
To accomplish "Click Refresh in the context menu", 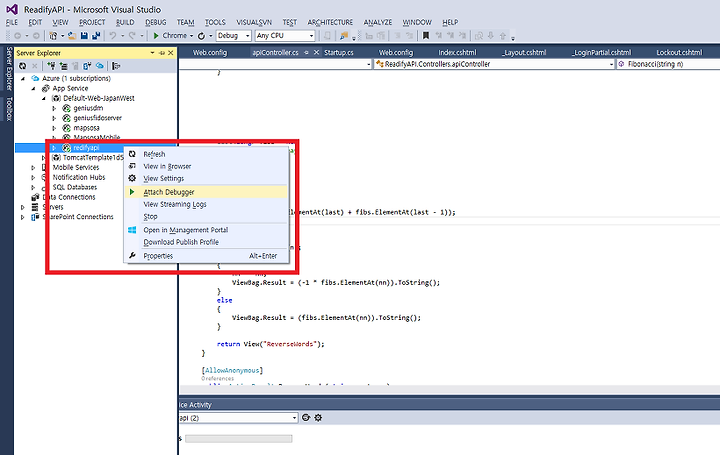I will coord(207,154).
